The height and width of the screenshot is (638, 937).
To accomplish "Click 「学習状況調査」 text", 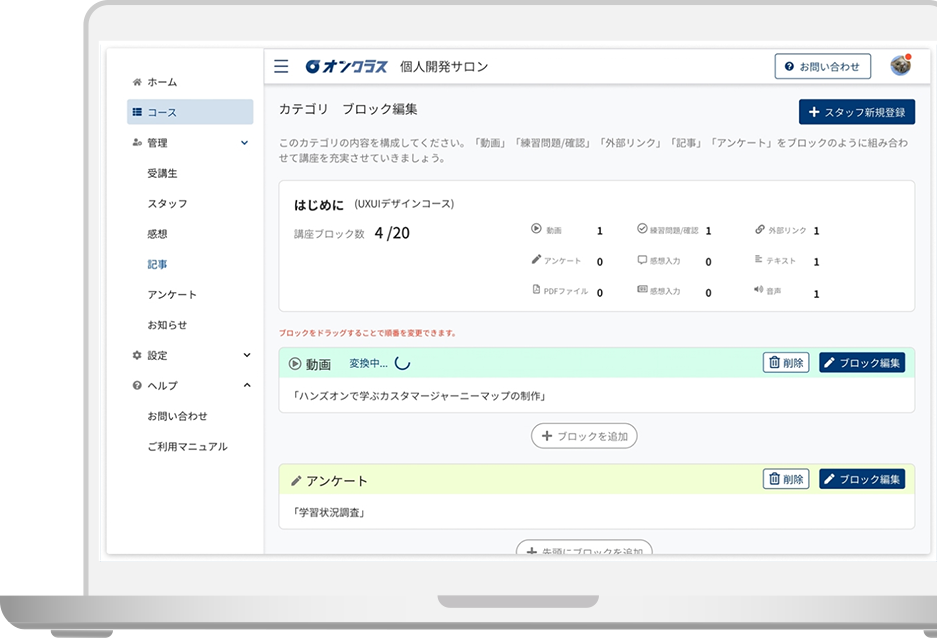I will pos(329,513).
